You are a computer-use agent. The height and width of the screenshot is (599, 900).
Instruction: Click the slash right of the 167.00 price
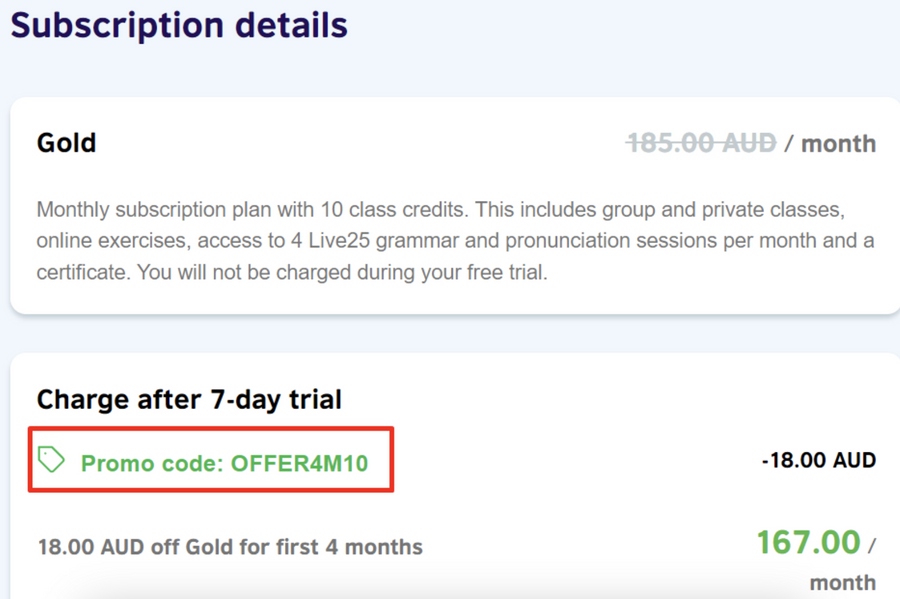871,545
